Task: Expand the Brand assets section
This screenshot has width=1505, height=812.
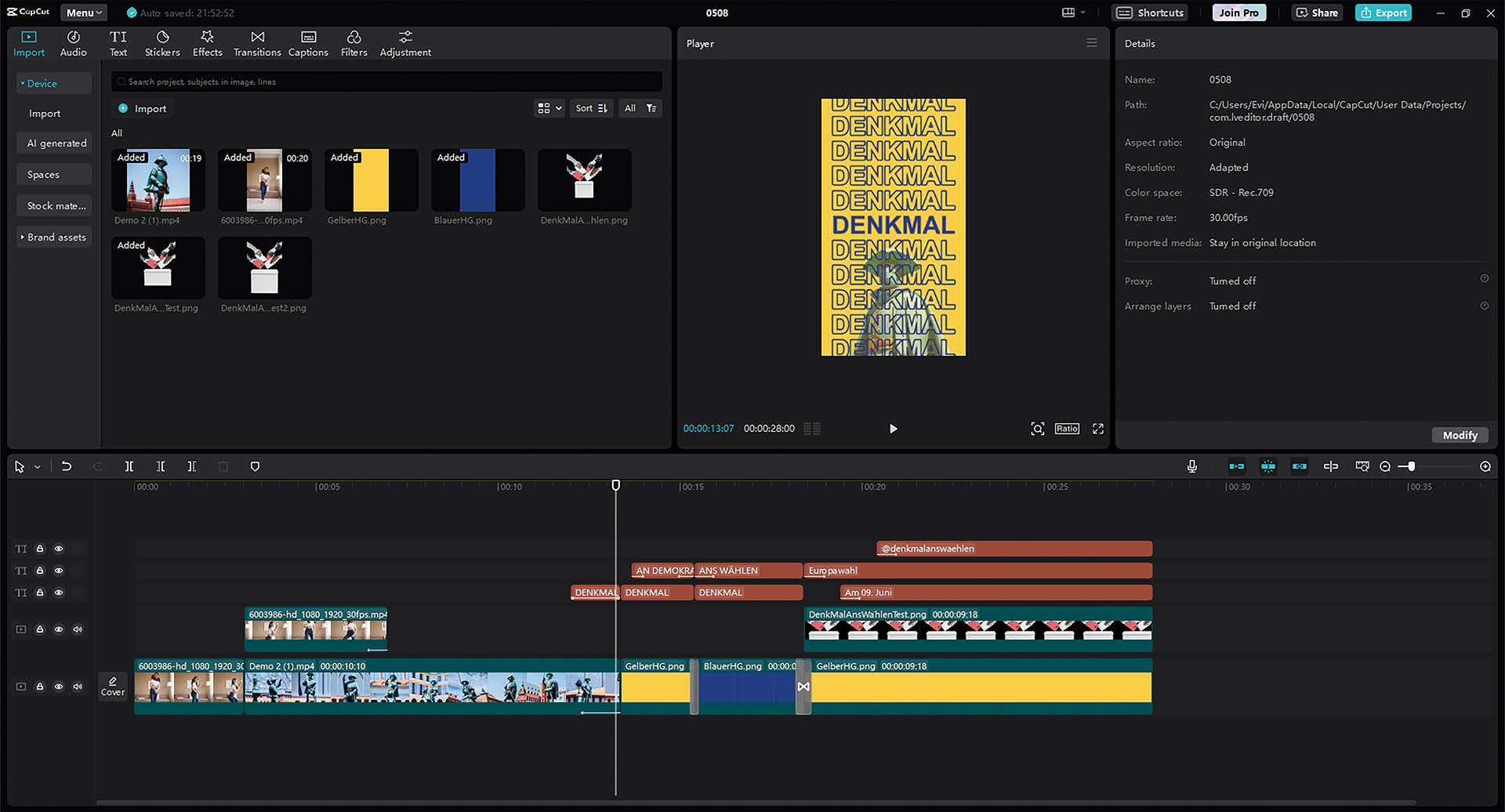Action: click(x=53, y=237)
